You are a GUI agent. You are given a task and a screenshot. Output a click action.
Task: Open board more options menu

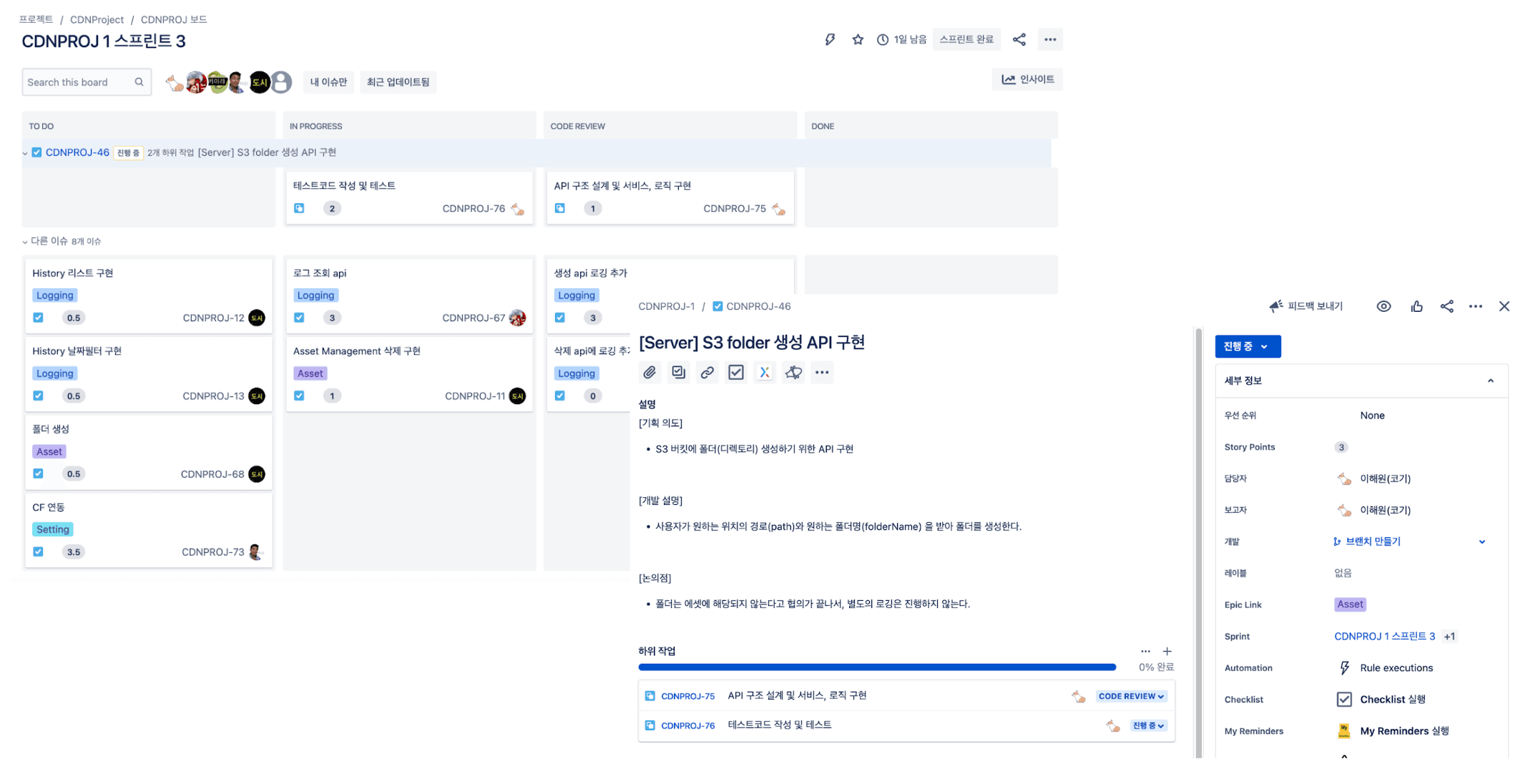[x=1050, y=39]
